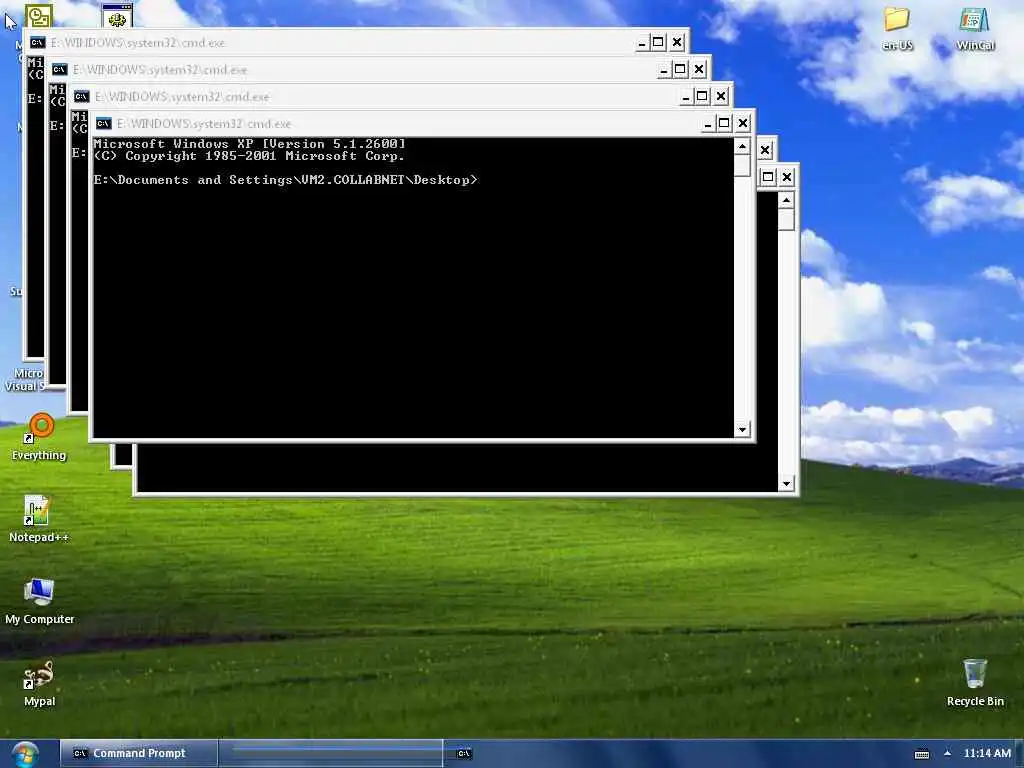The height and width of the screenshot is (768, 1024).
Task: Show hidden tray icons arrow
Action: pos(947,753)
